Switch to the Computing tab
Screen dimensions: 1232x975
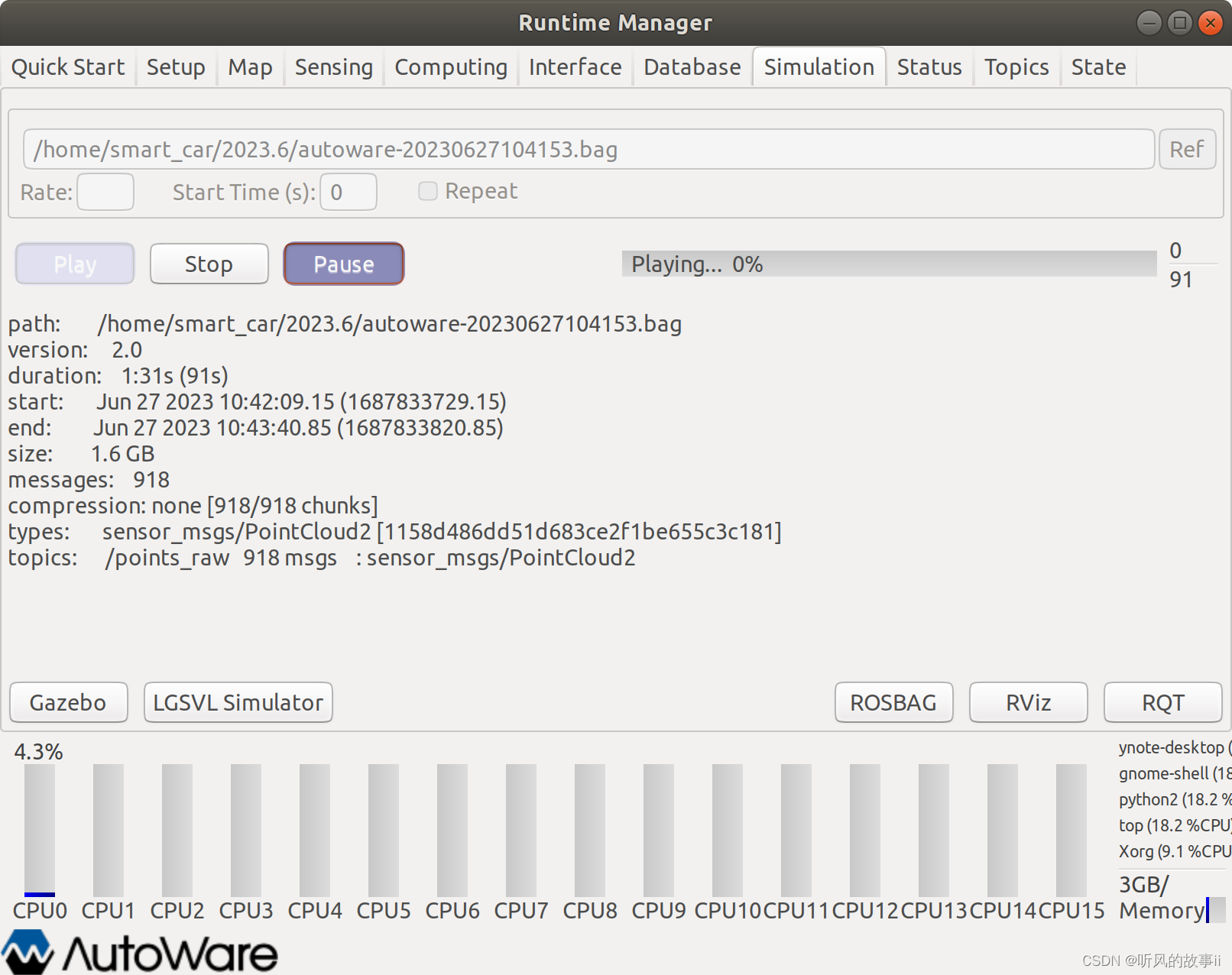[450, 66]
